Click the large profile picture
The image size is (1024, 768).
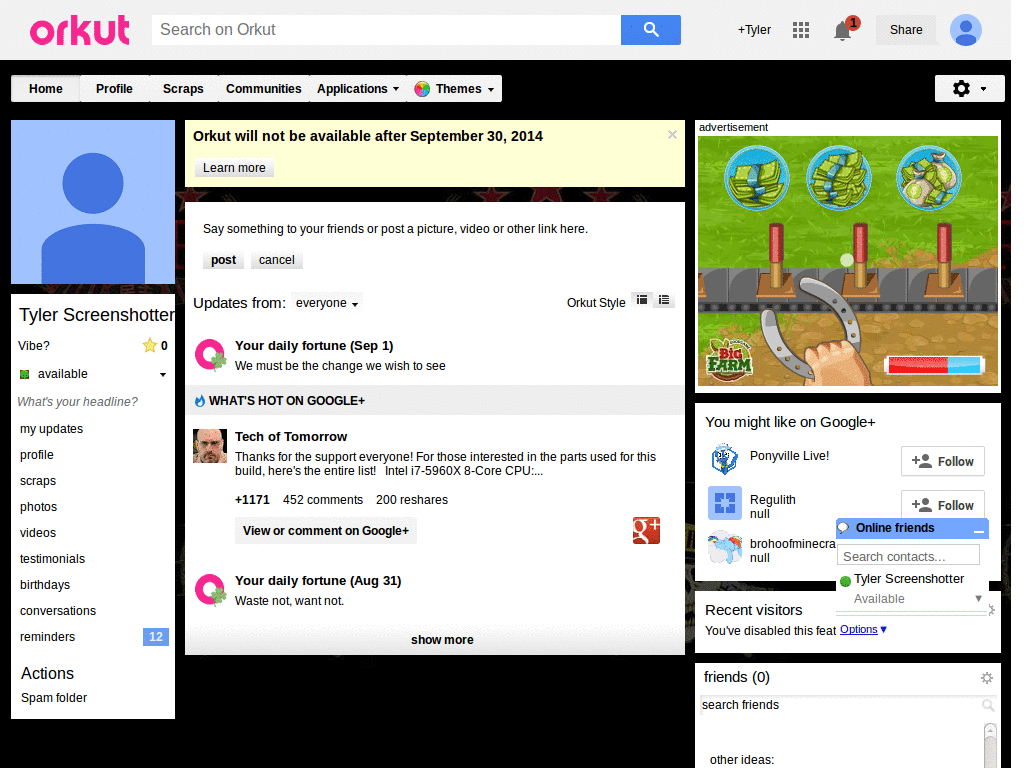tap(93, 202)
